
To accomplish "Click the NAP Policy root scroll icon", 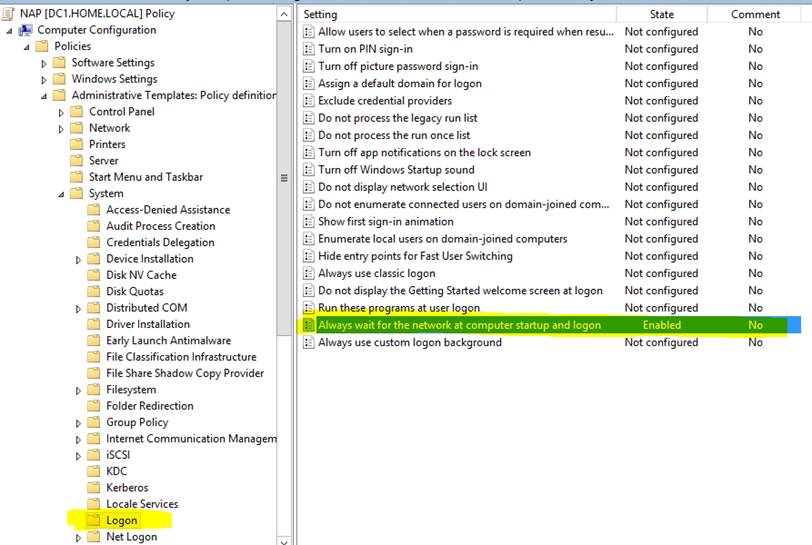I will pyautogui.click(x=8, y=14).
